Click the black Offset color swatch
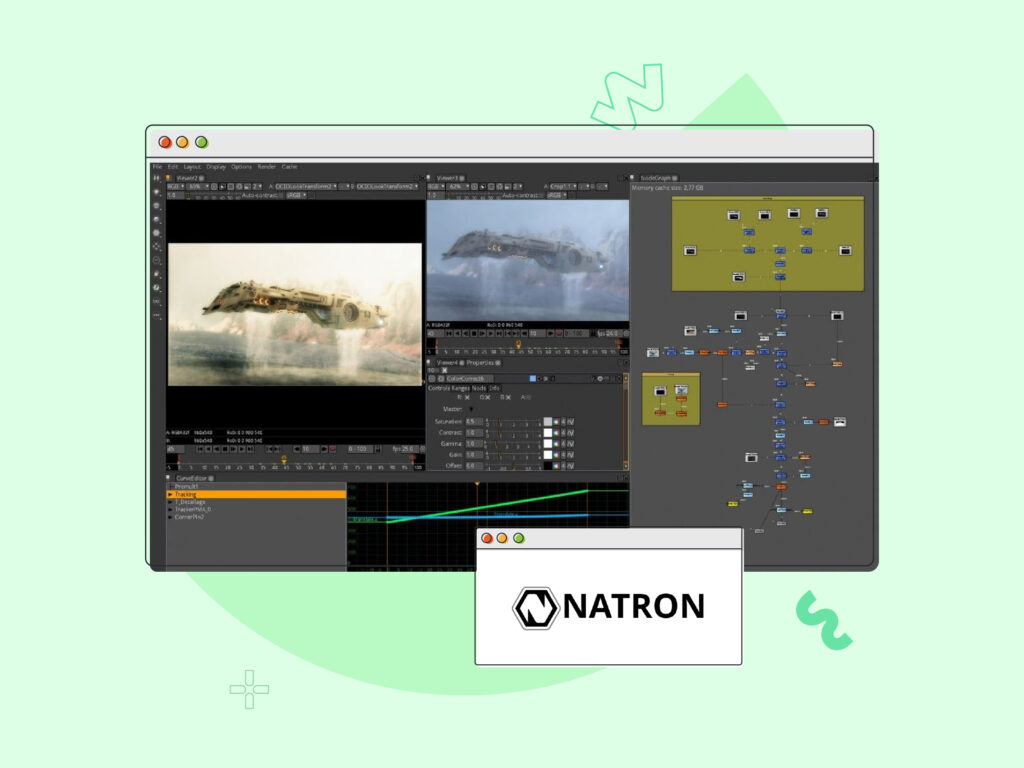The height and width of the screenshot is (768, 1024). [x=548, y=466]
